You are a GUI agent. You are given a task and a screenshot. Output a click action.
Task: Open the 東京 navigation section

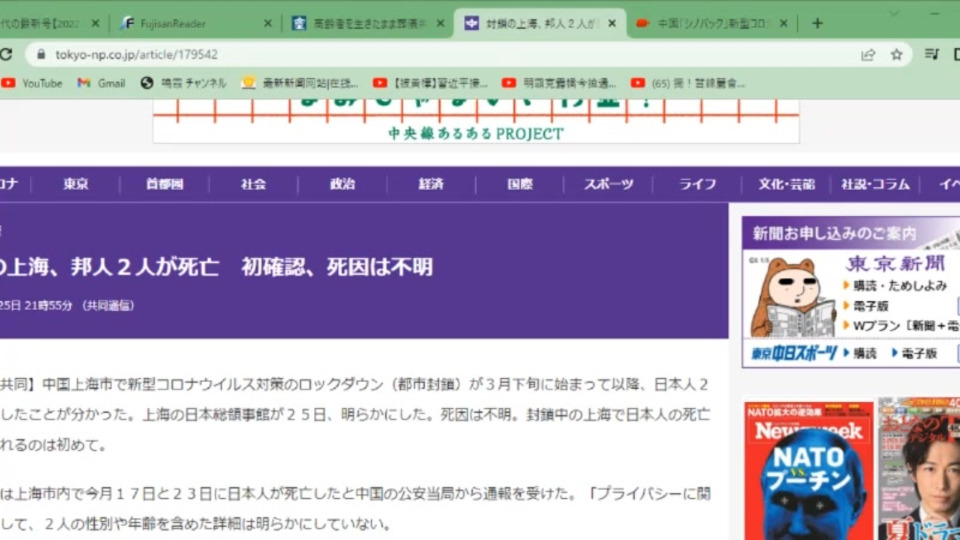pyautogui.click(x=76, y=184)
